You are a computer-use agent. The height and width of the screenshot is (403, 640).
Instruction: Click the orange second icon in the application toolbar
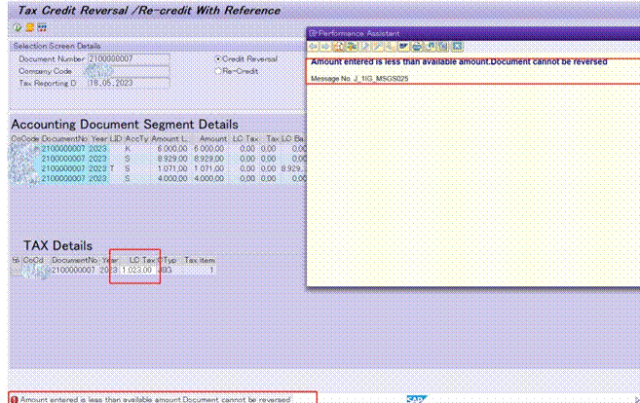pos(29,28)
